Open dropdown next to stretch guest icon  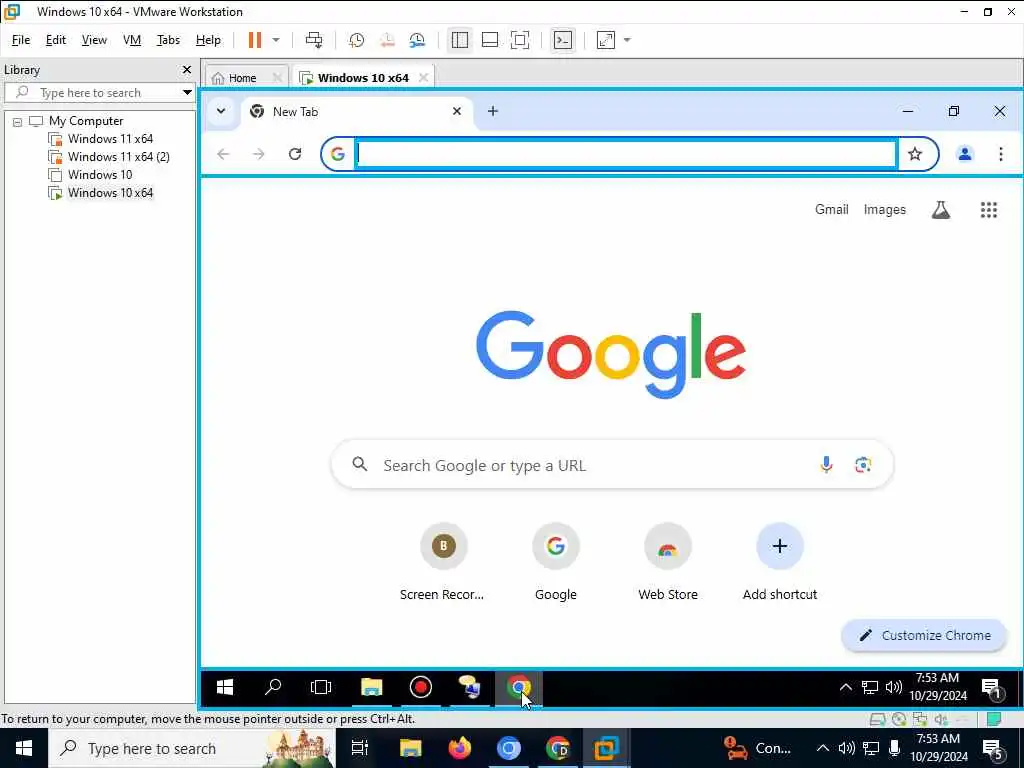(627, 40)
